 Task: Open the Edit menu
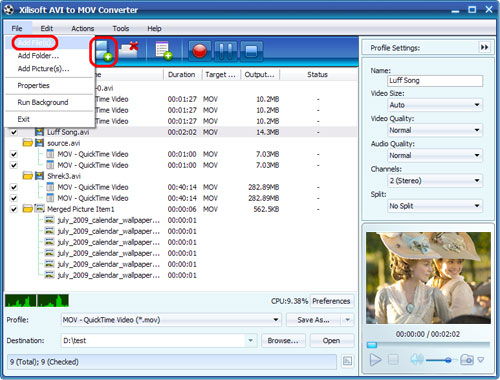point(47,29)
